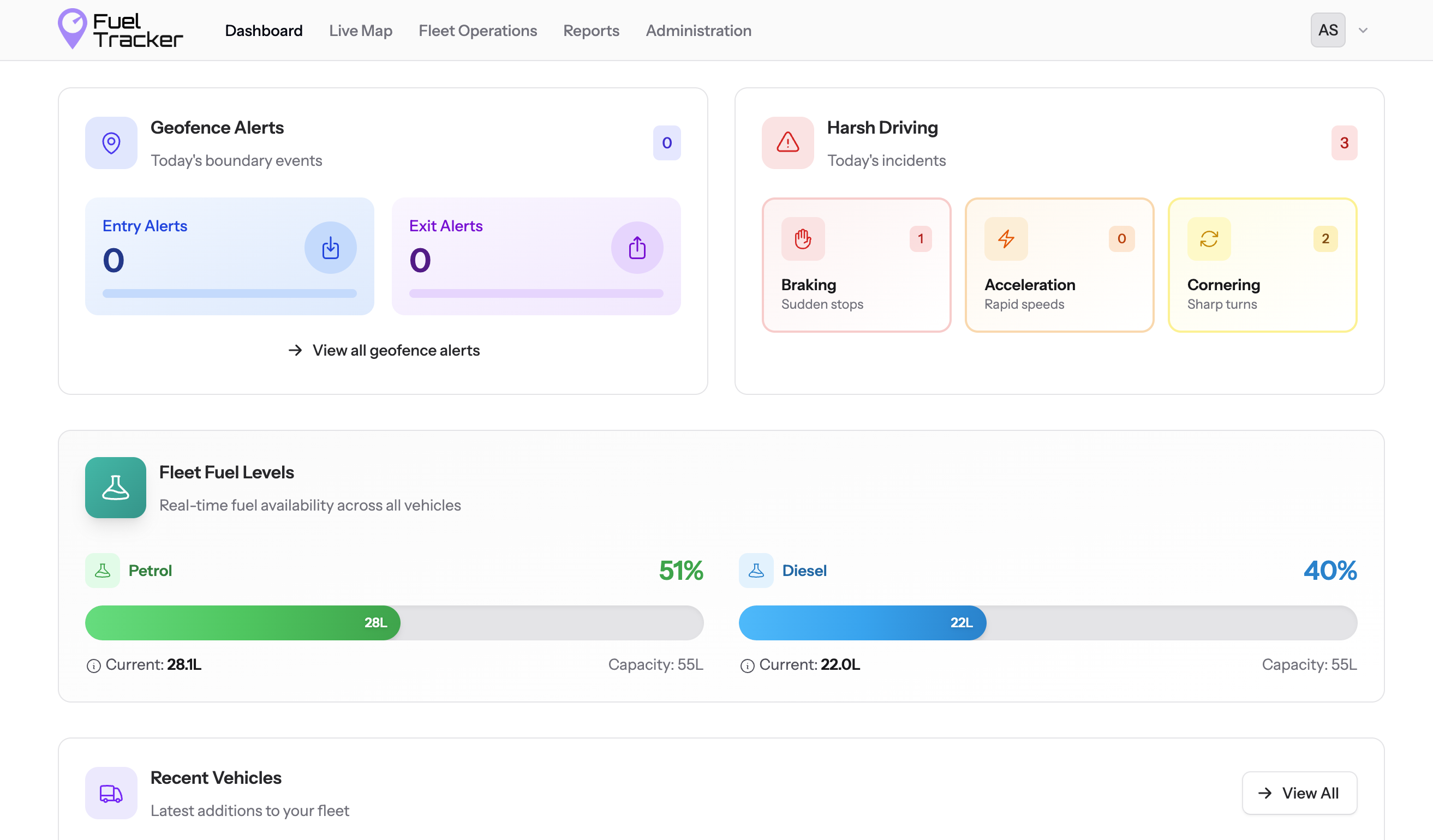The image size is (1433, 840).
Task: Click the Recent Vehicles truck icon
Action: 111,793
